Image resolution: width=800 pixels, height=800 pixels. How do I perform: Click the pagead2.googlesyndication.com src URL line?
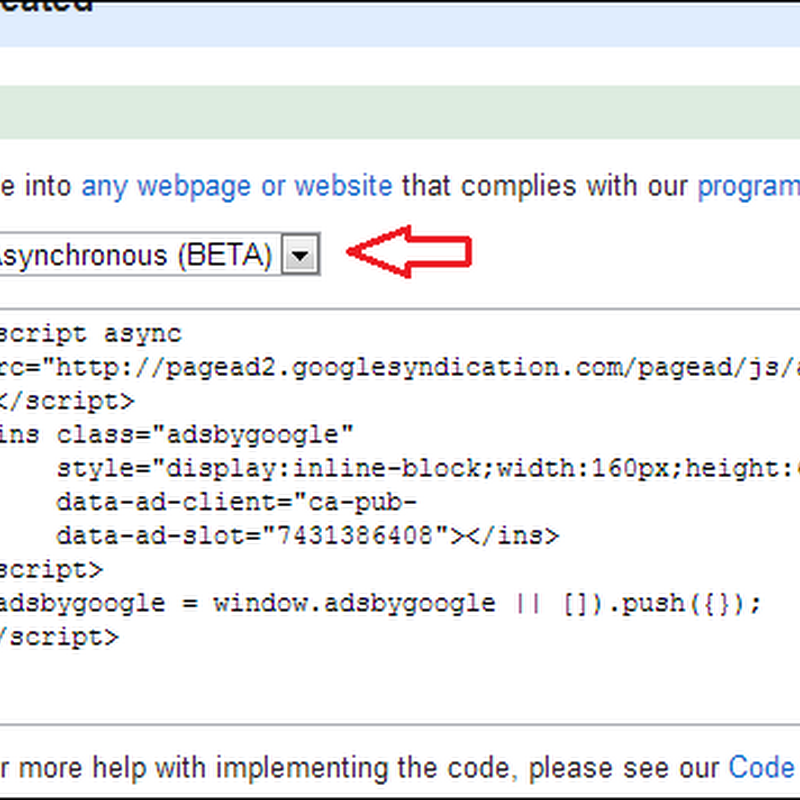(400, 368)
